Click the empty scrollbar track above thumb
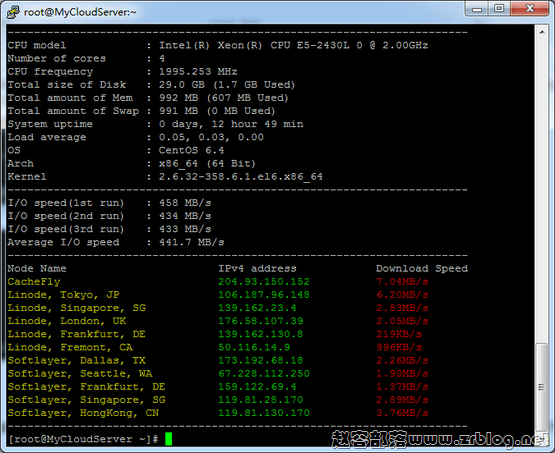This screenshot has height=453, width=555. tap(542, 191)
